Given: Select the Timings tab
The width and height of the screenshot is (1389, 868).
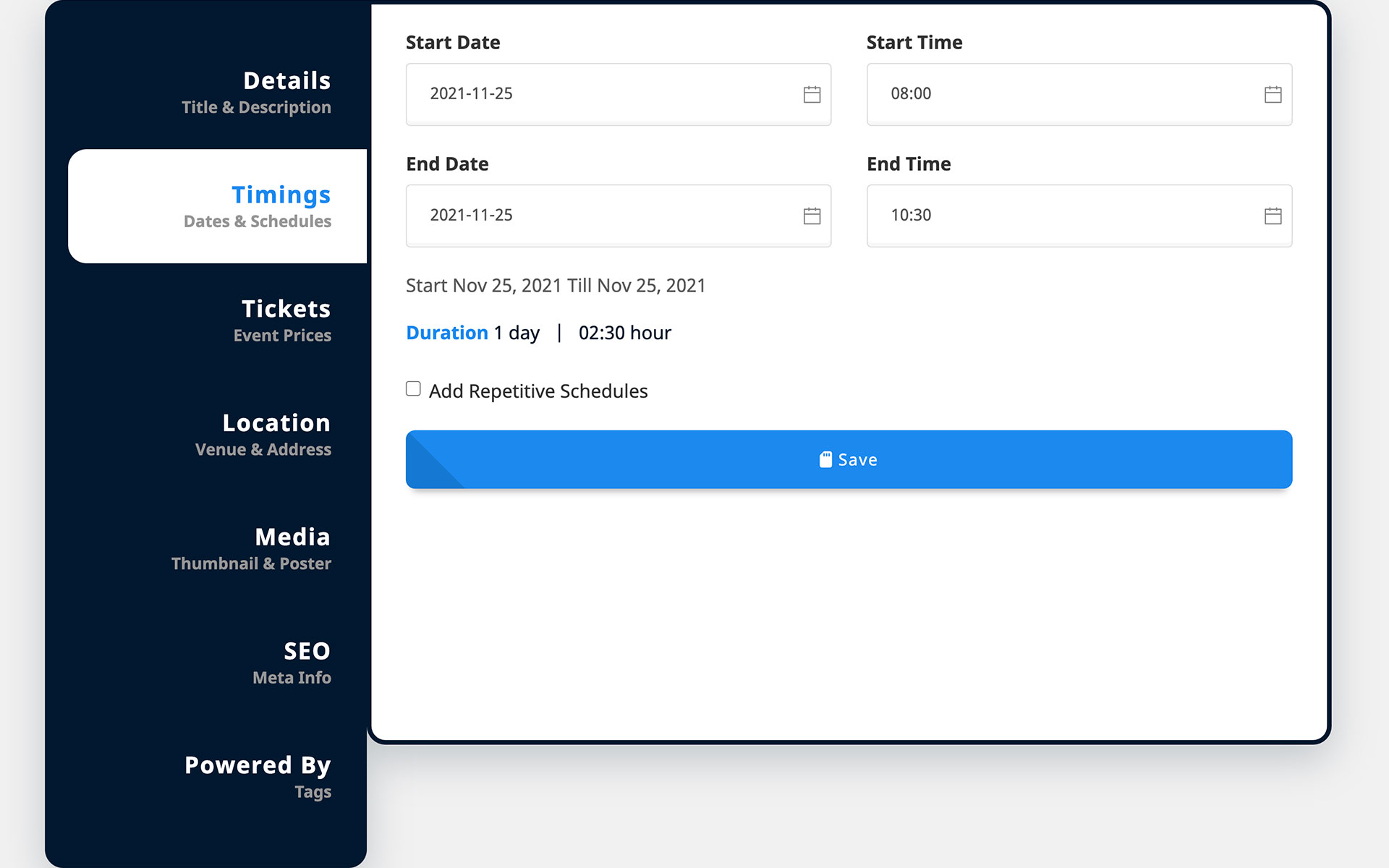Looking at the screenshot, I should (257, 206).
